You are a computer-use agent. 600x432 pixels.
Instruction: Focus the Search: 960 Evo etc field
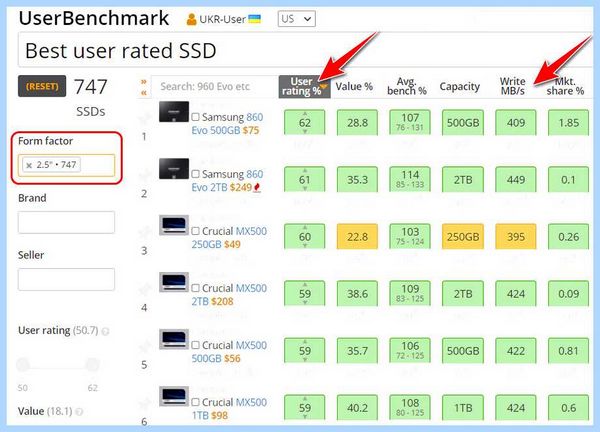pos(215,86)
